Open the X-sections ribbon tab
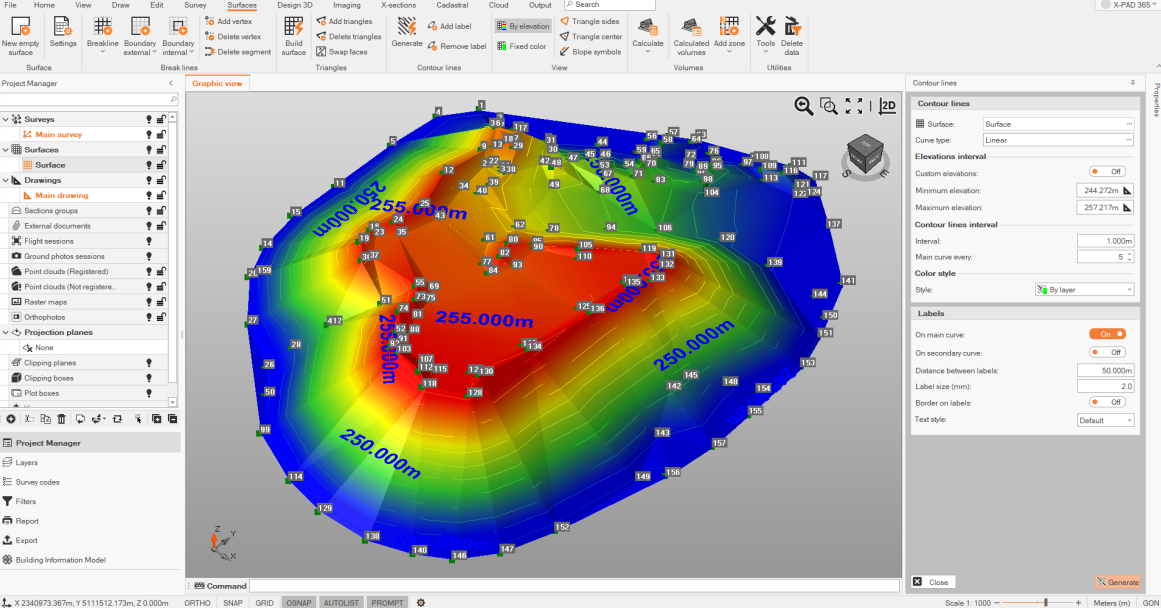 (x=398, y=5)
